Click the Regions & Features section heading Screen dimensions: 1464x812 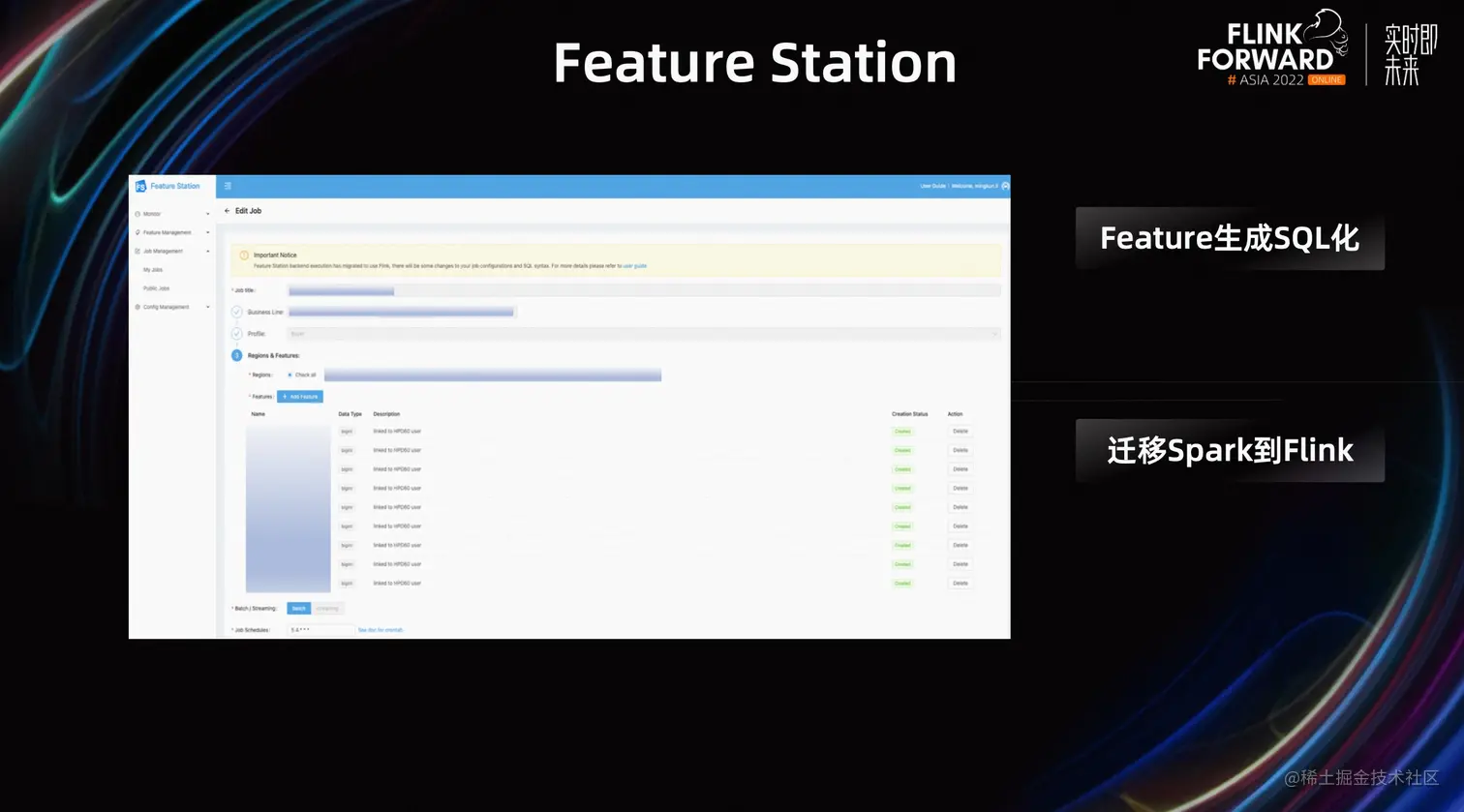(x=274, y=356)
